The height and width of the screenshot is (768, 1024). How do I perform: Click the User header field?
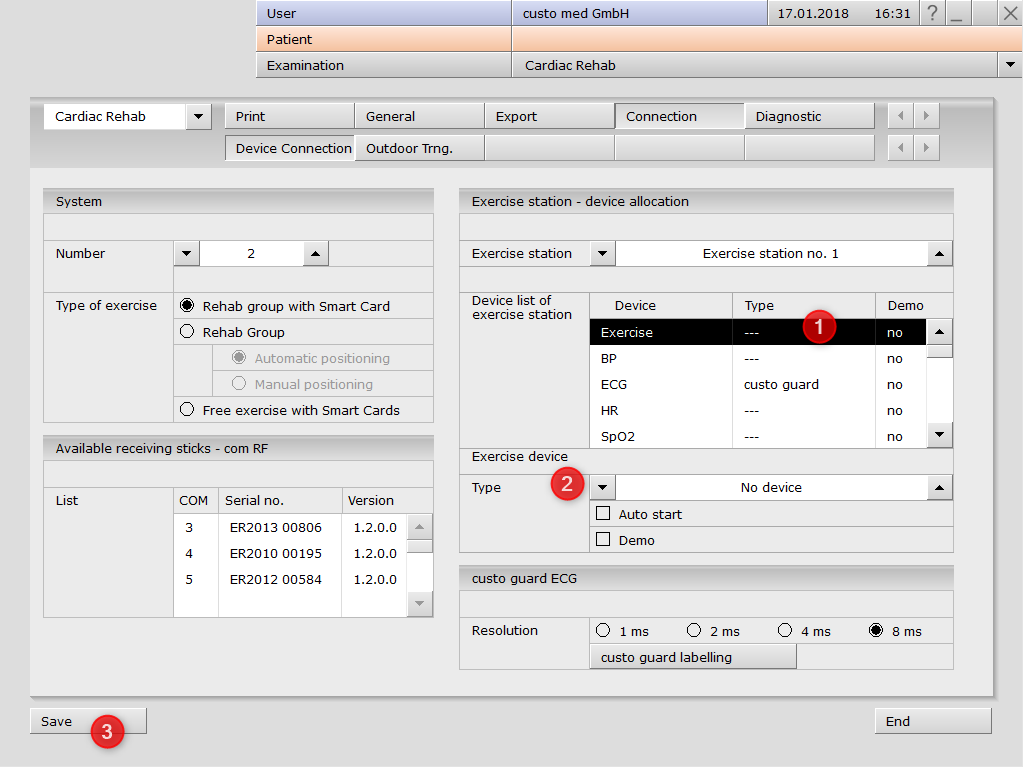[x=384, y=13]
